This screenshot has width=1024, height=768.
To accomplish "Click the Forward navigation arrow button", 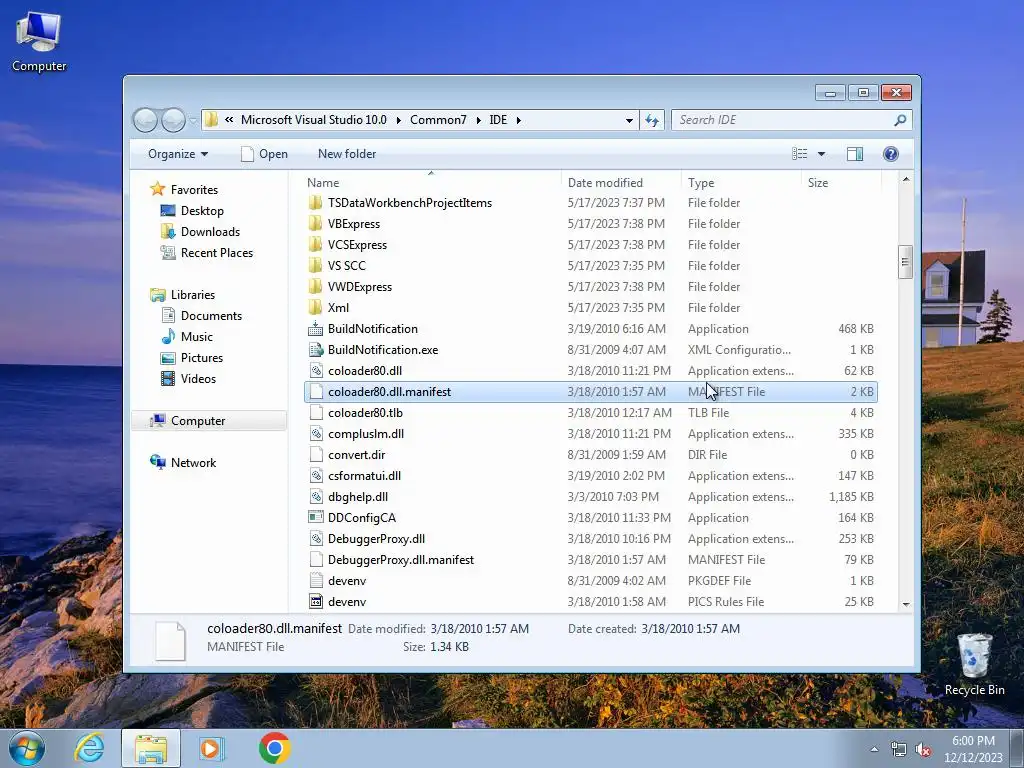I will click(173, 120).
